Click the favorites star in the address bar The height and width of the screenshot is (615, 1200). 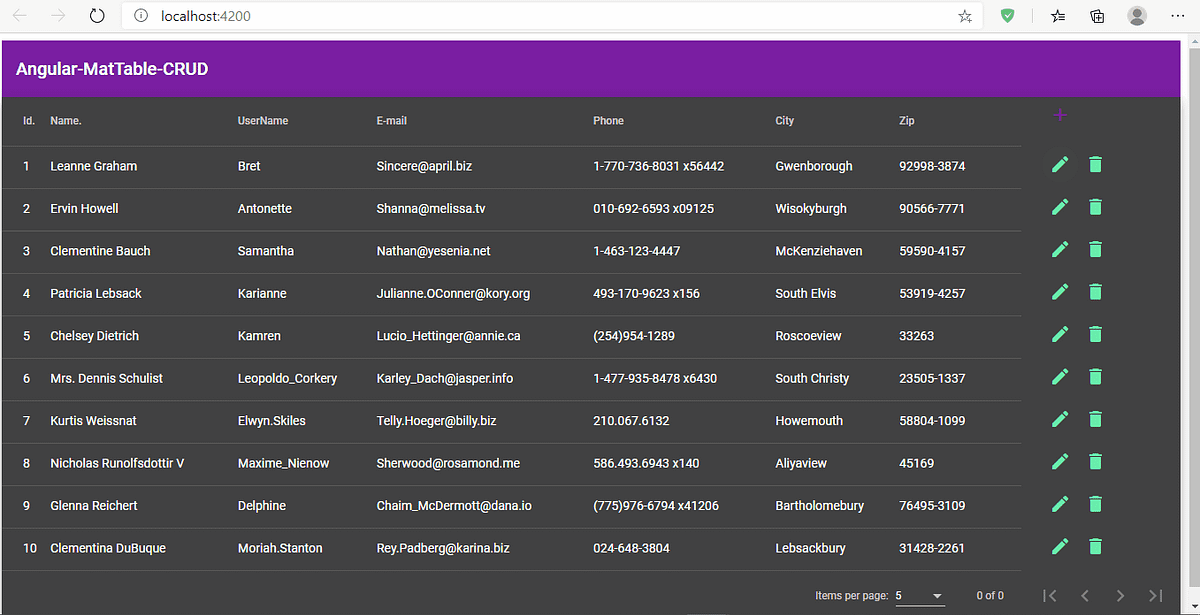[964, 16]
